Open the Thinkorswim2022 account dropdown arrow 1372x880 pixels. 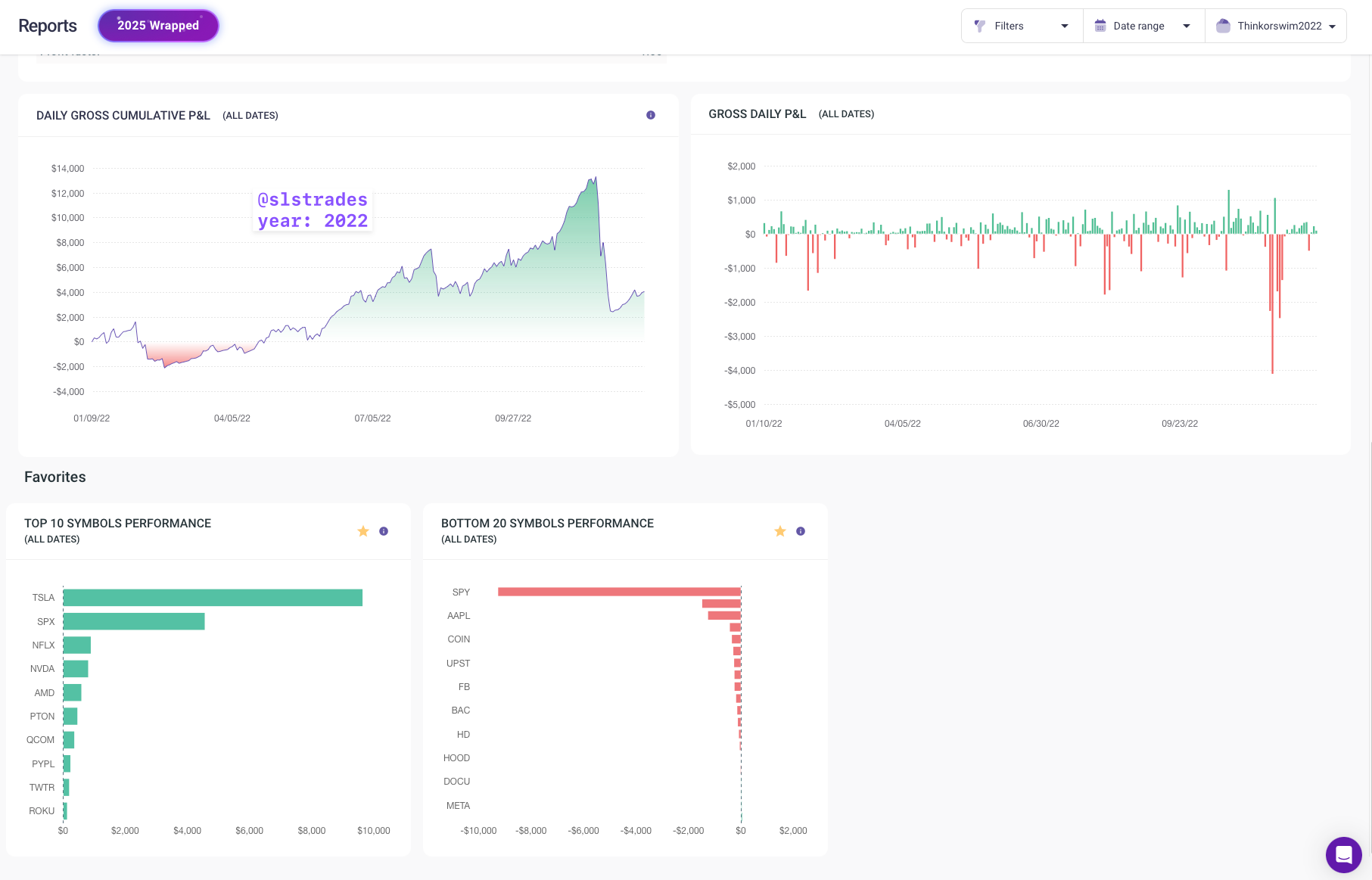[x=1333, y=26]
